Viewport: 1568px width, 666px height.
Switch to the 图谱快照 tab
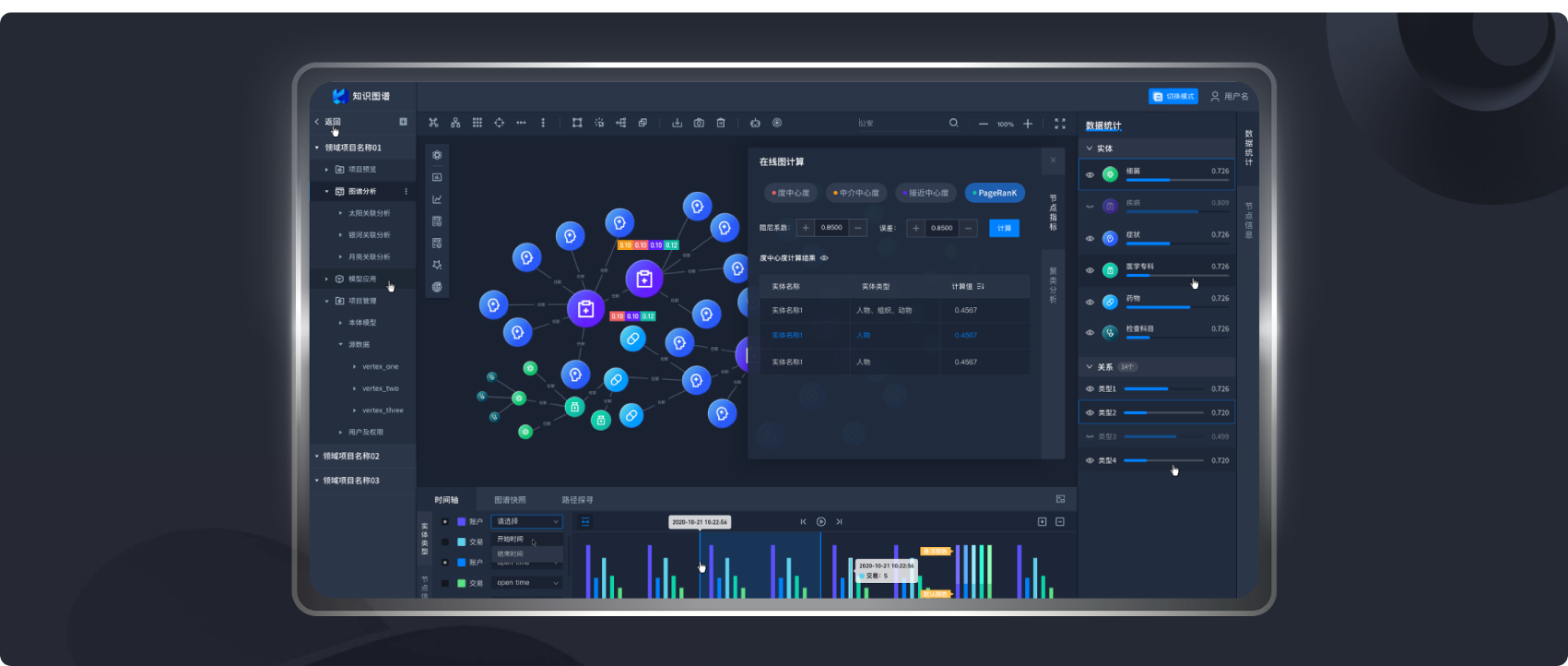point(510,500)
